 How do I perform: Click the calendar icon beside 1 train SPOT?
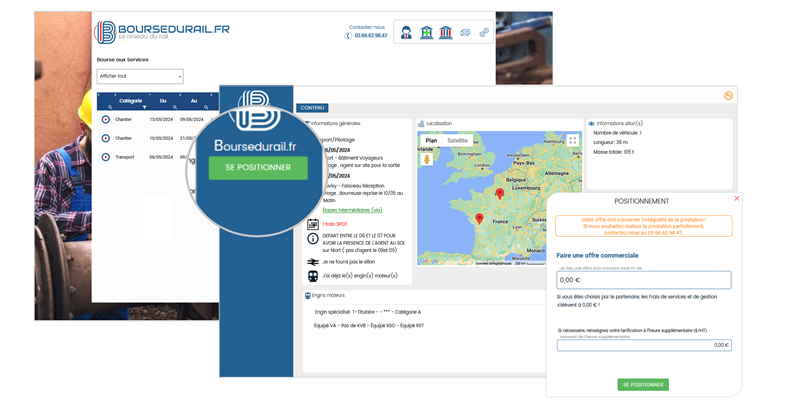pos(313,224)
